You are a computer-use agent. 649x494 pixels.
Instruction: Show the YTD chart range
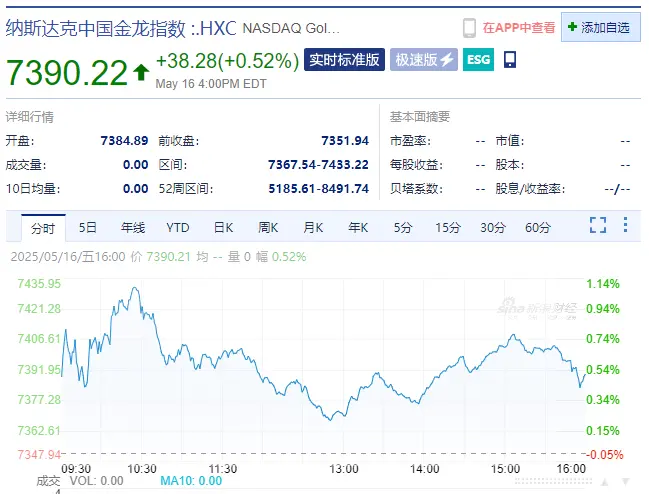coord(178,227)
